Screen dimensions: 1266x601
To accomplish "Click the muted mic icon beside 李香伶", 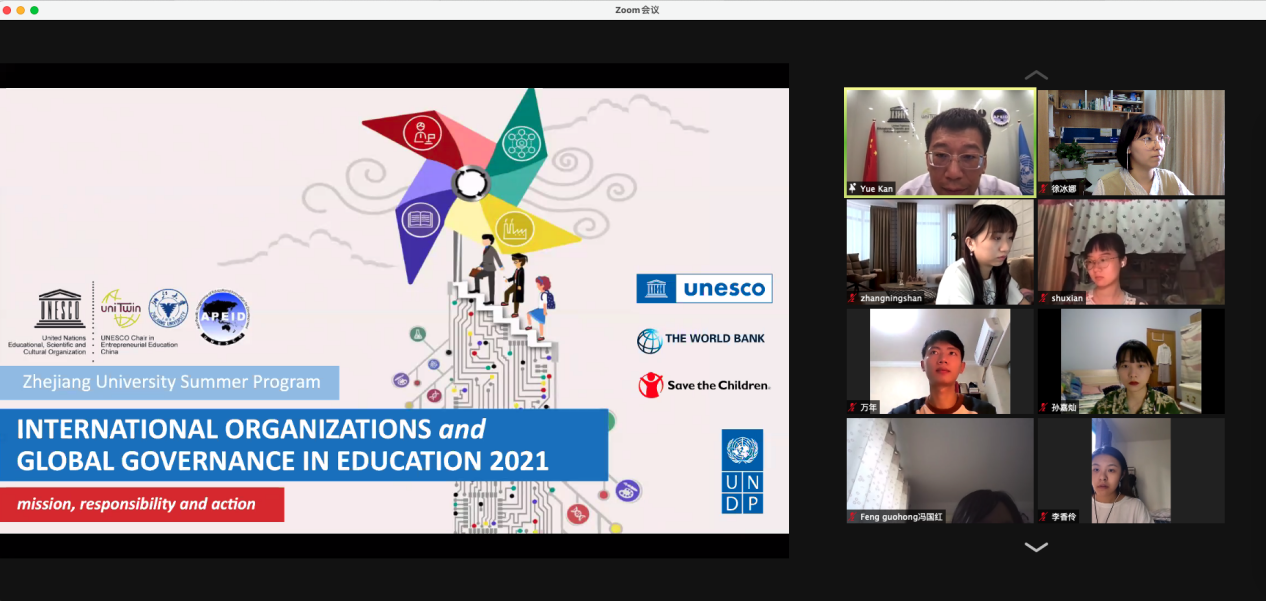I will click(1043, 517).
